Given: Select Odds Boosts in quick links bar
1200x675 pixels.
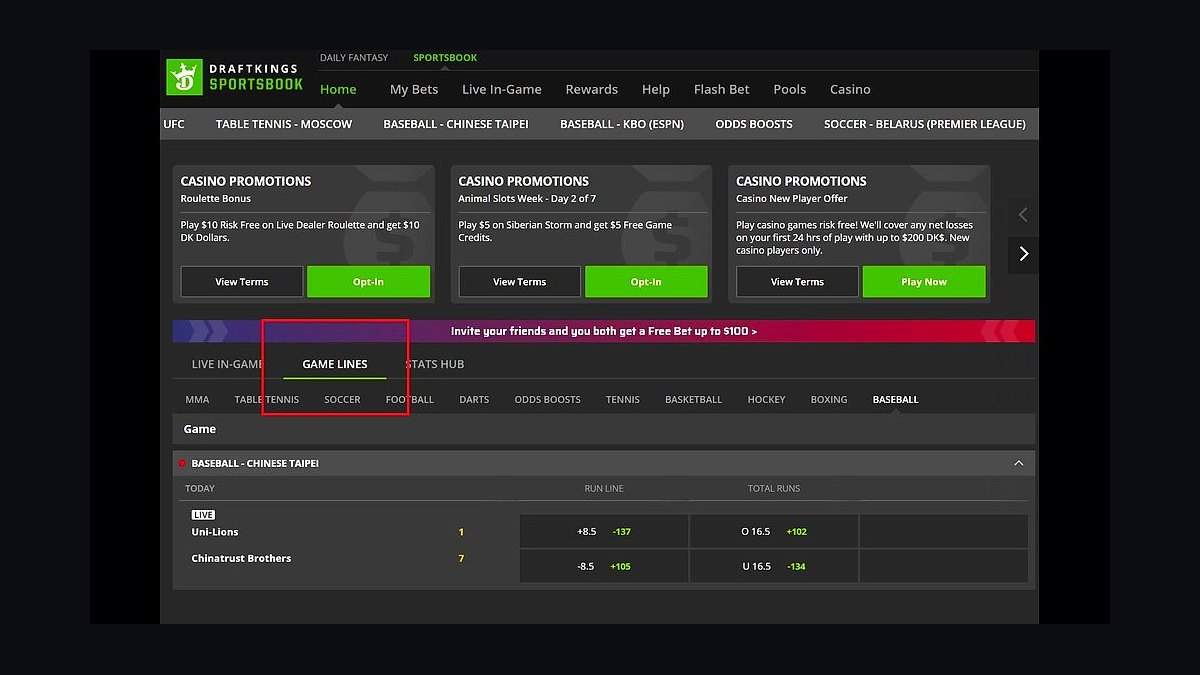Looking at the screenshot, I should [754, 124].
